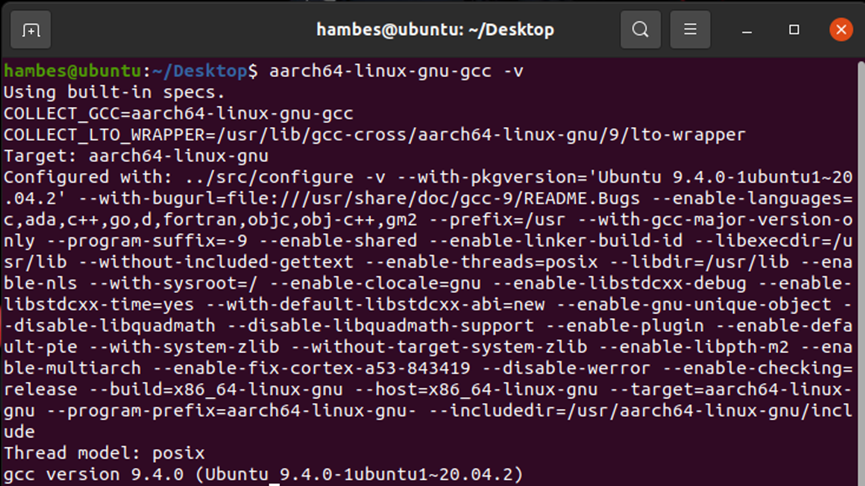
Task: Open the terminal search magnifier icon
Action: [640, 30]
